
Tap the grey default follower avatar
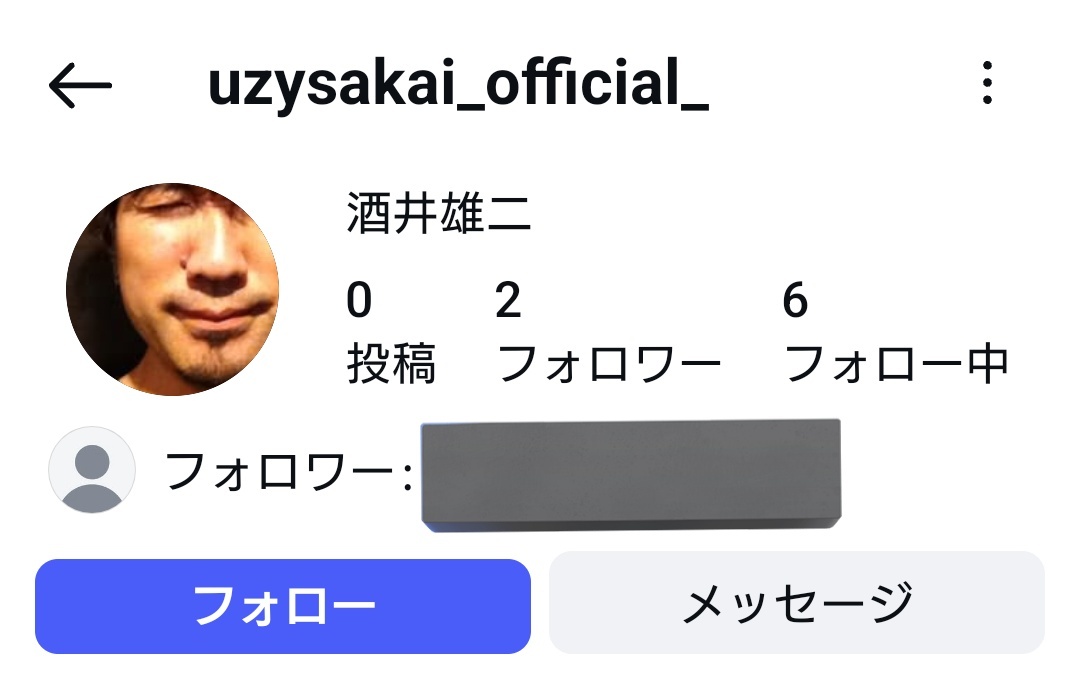click(x=92, y=470)
